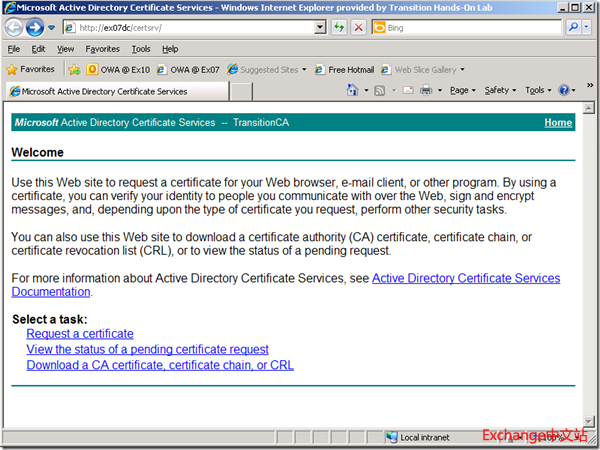
Task: Click the browser Back arrow button
Action: coord(15,27)
